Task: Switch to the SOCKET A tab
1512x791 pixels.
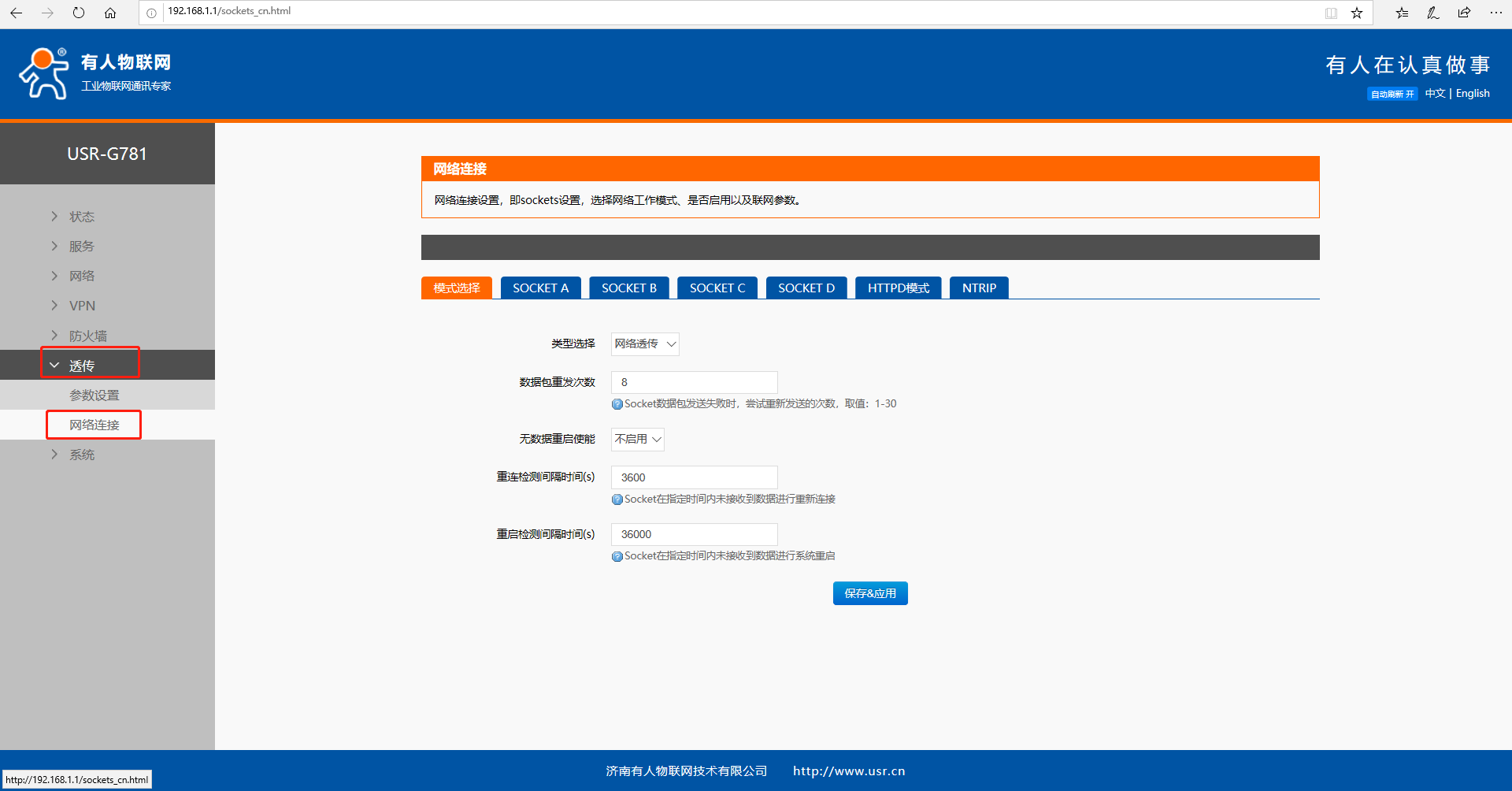Action: [540, 288]
